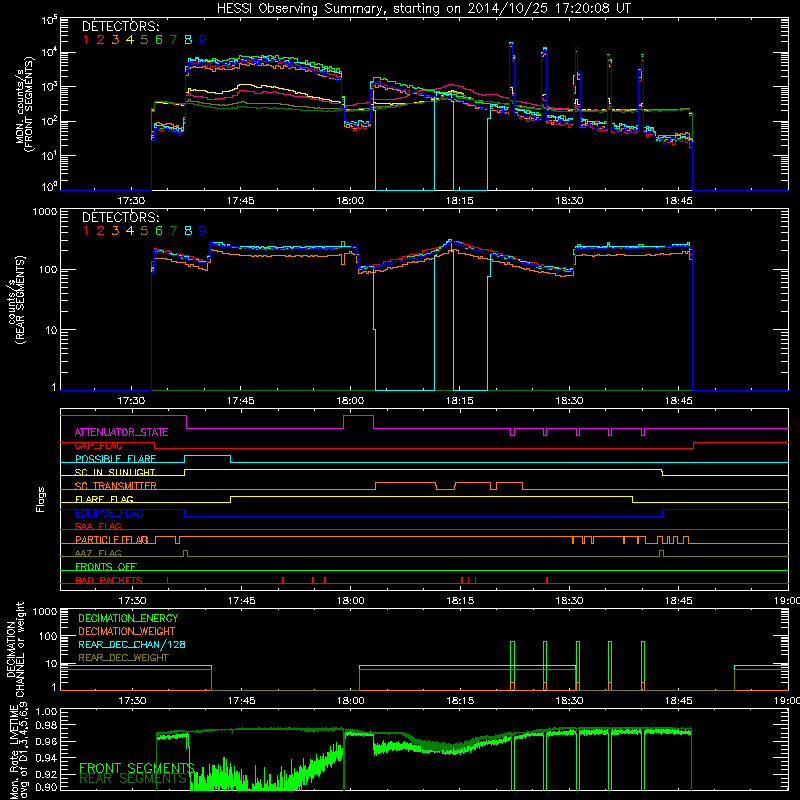Select cyan detector 8 in front segments legend
Viewport: 800px width, 800px height.
[x=188, y=40]
